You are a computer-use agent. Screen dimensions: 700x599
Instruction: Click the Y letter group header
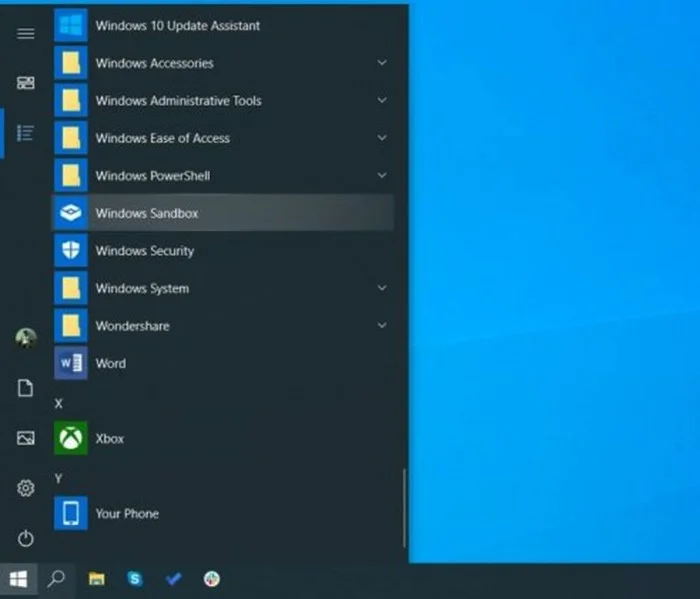(58, 478)
